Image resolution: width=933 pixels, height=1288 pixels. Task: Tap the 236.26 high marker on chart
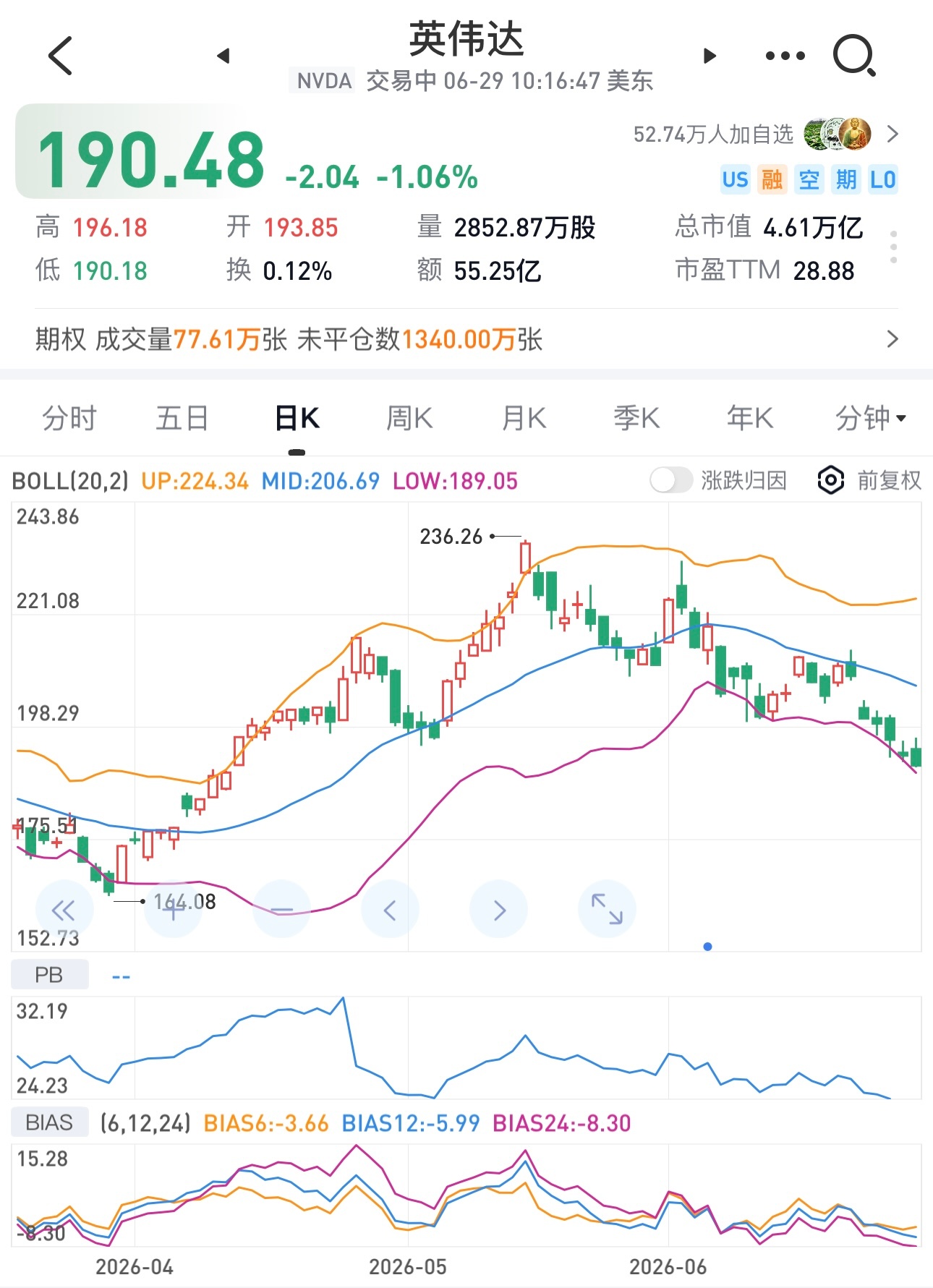pos(451,537)
